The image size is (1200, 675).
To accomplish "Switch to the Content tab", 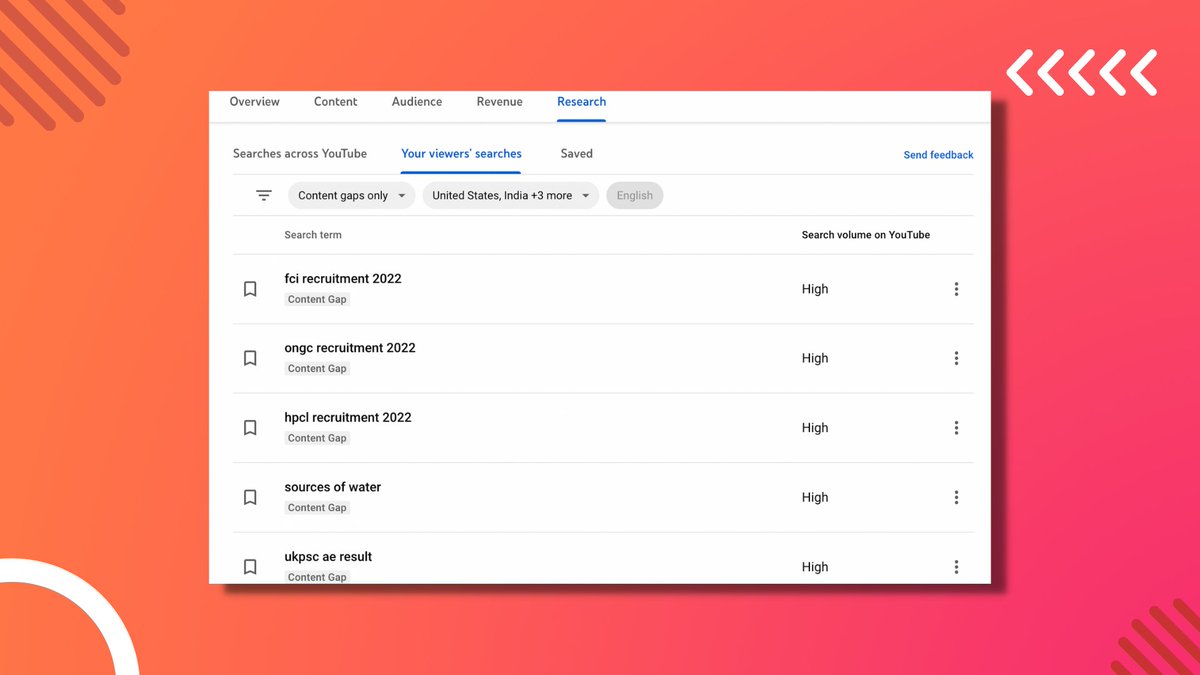I will click(336, 102).
